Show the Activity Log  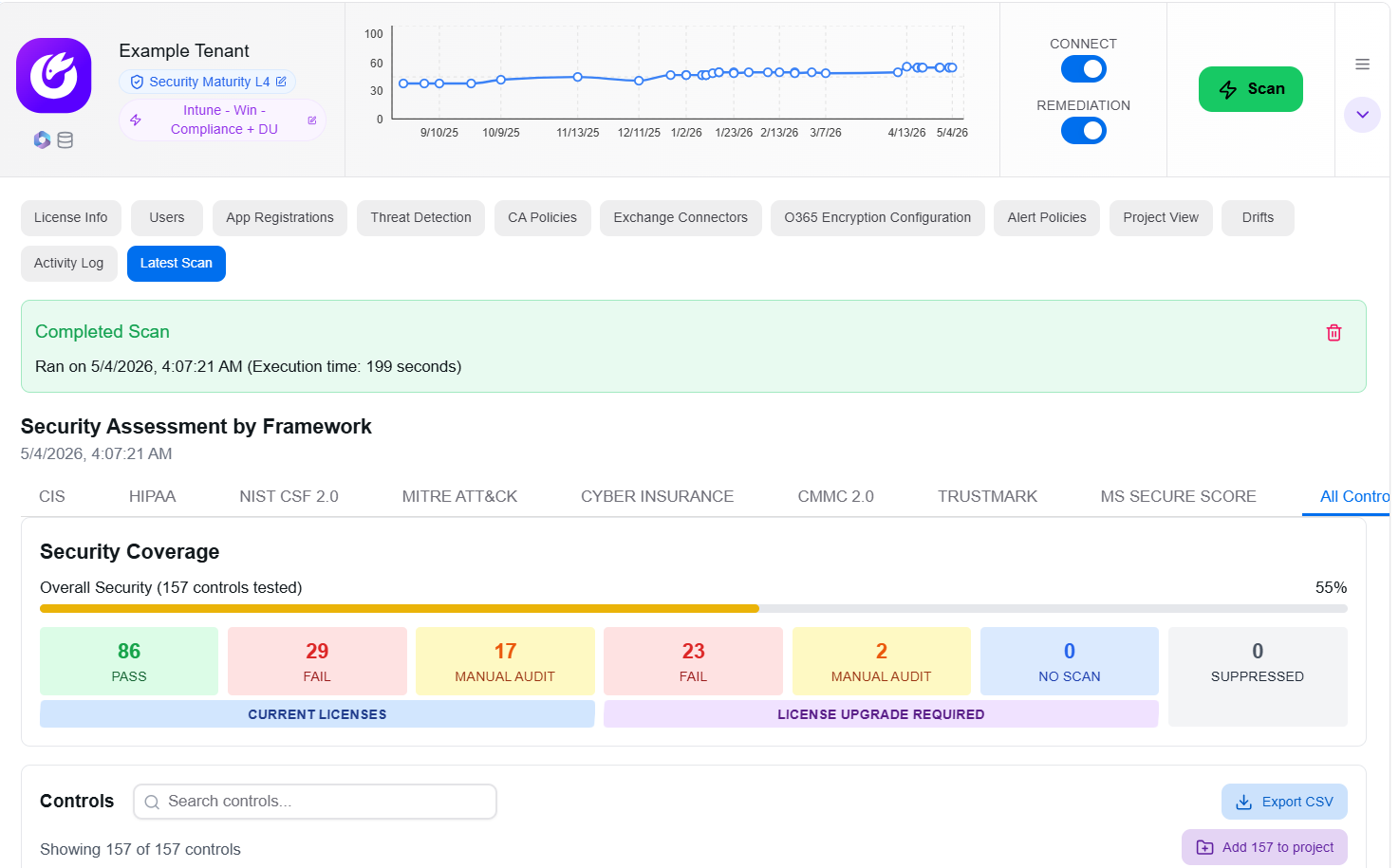pyautogui.click(x=69, y=264)
